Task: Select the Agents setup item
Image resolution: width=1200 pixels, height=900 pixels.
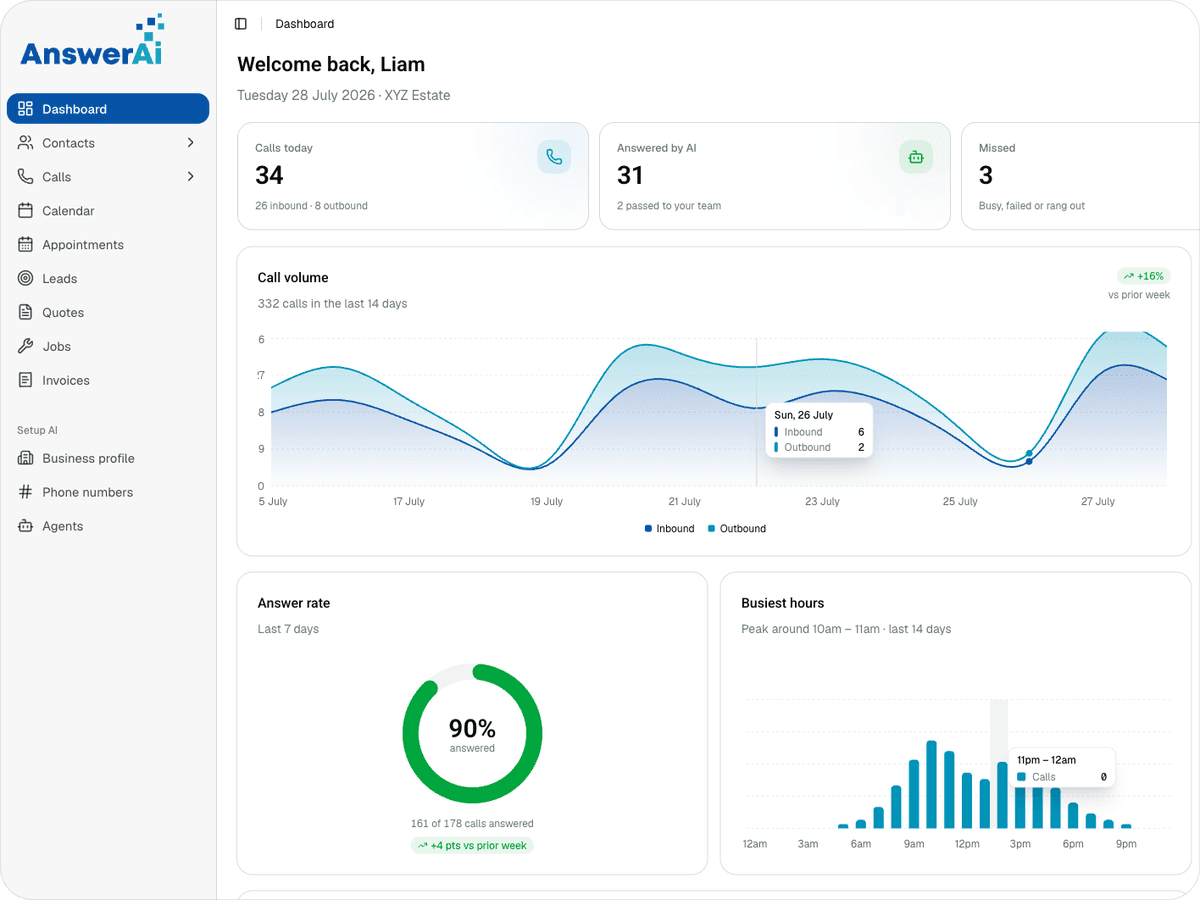Action: pos(108,527)
